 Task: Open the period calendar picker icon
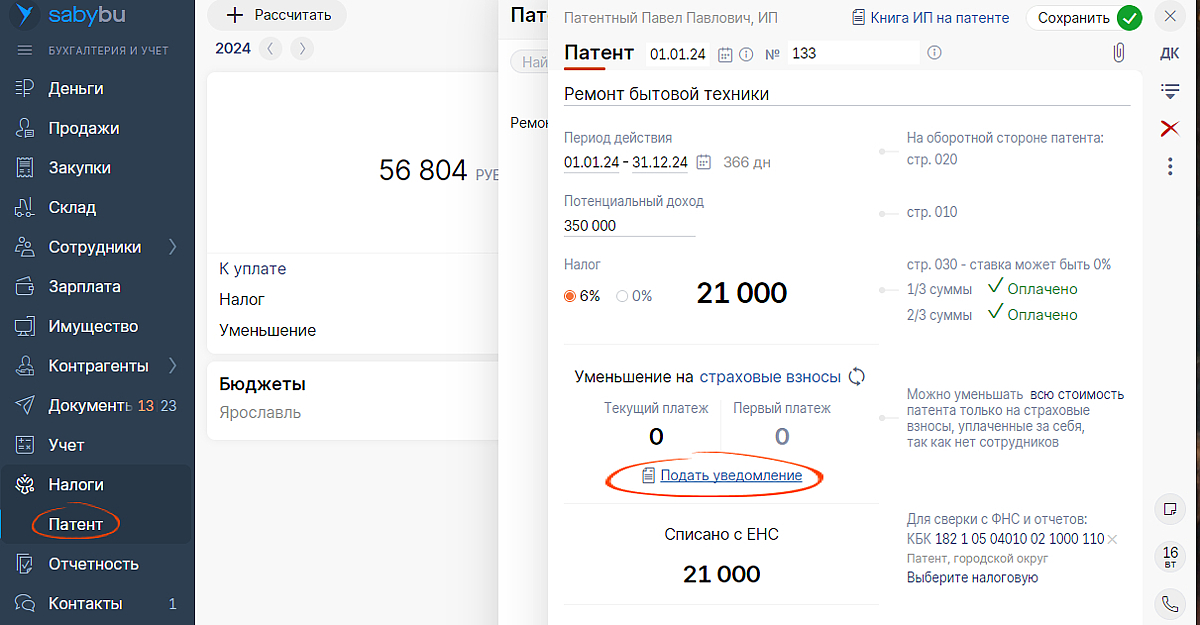[x=704, y=162]
